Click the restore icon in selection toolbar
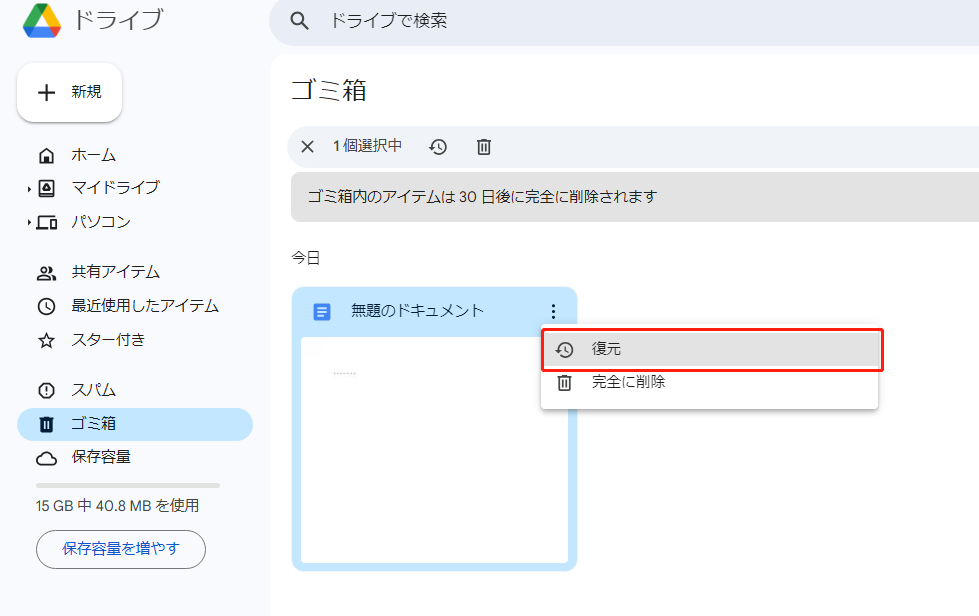This screenshot has width=979, height=616. click(x=438, y=147)
